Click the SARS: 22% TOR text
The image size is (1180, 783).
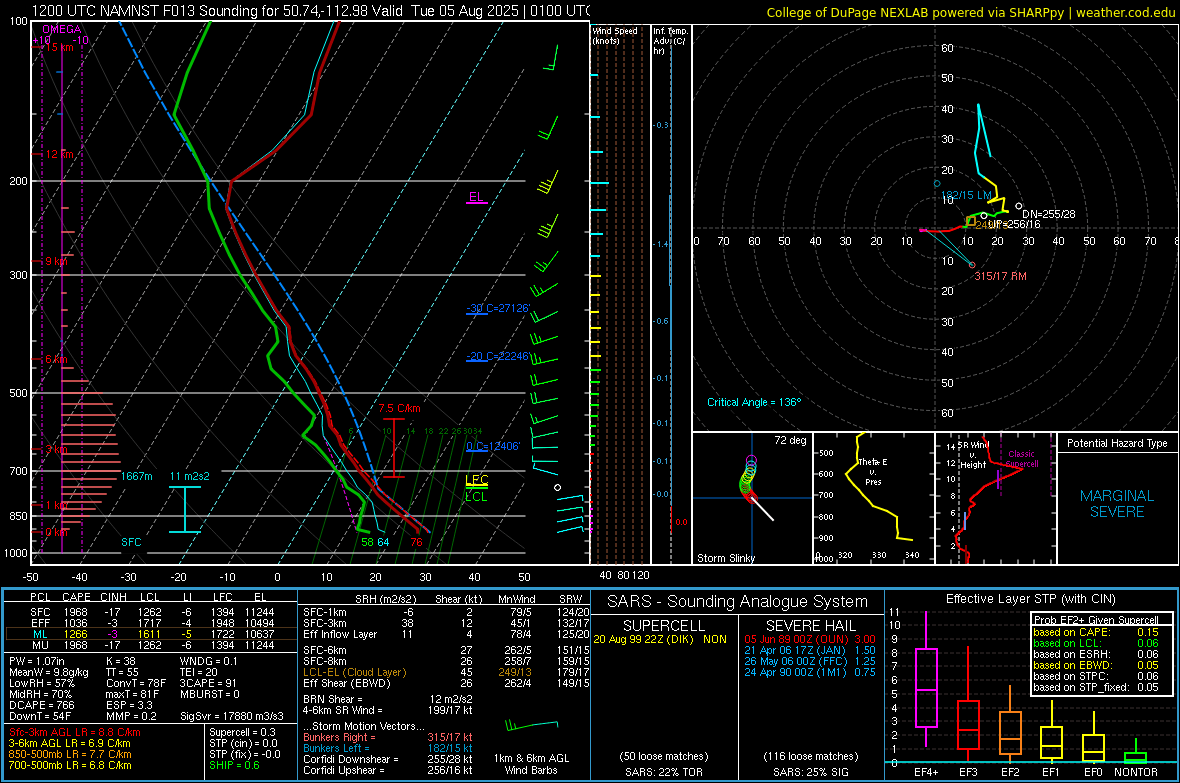(x=663, y=772)
